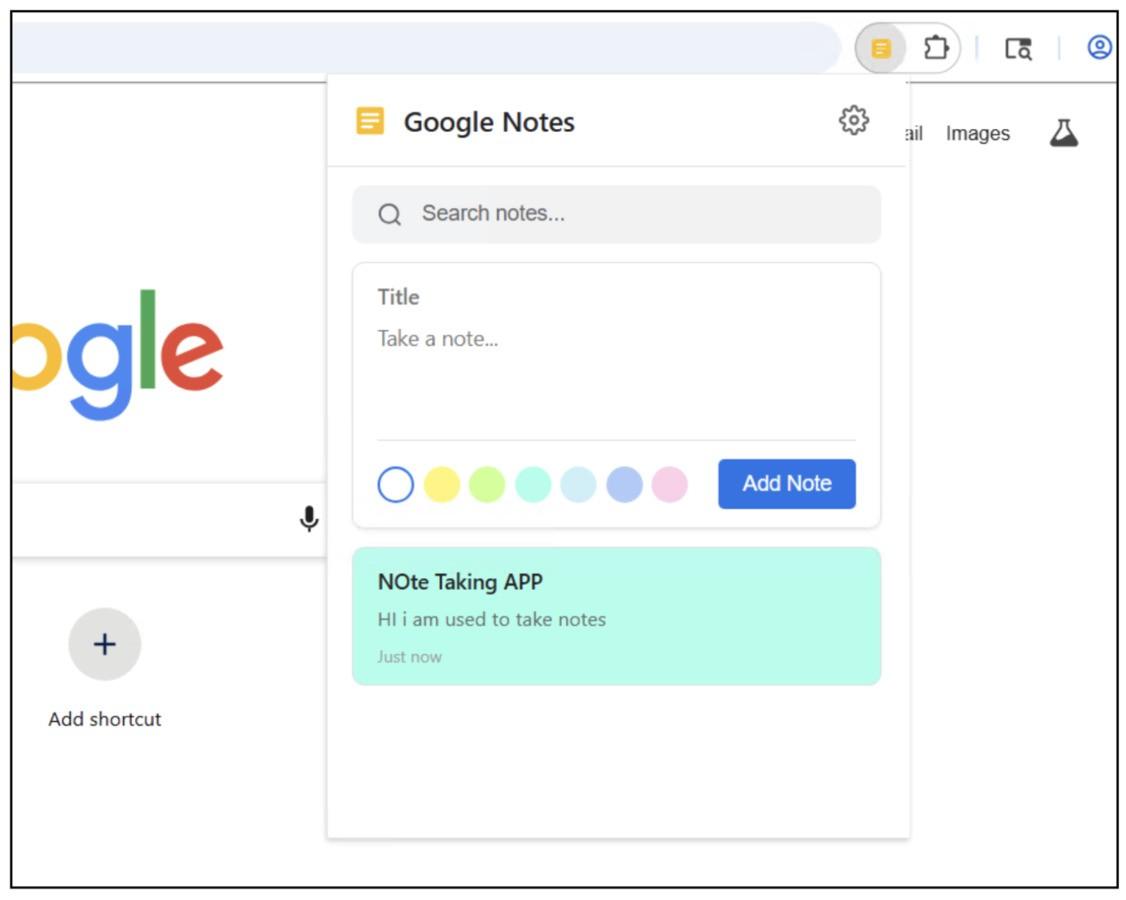Viewport: 1126px width, 900px height.
Task: Open the browser Extensions puzzle icon
Action: (x=936, y=48)
